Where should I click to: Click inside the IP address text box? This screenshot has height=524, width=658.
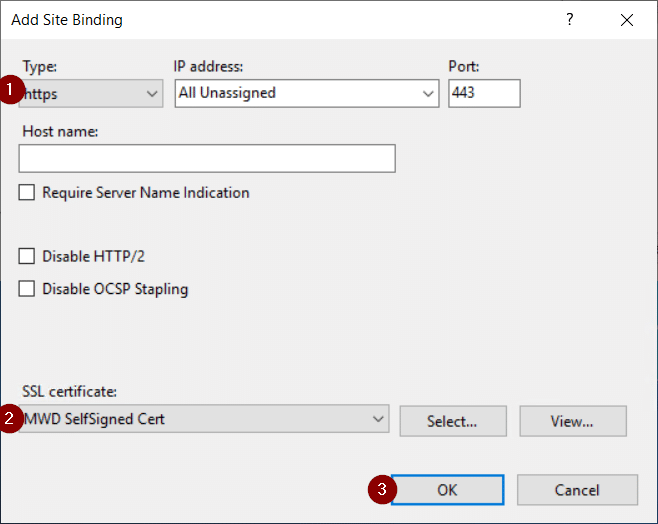pos(296,93)
